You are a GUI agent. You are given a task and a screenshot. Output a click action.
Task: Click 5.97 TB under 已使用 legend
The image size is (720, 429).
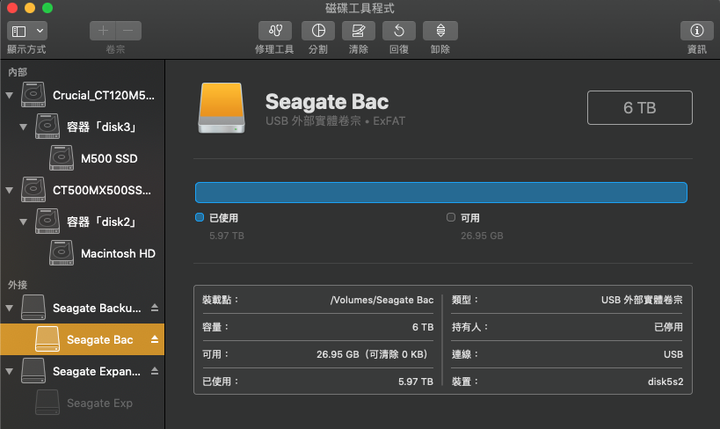(227, 236)
